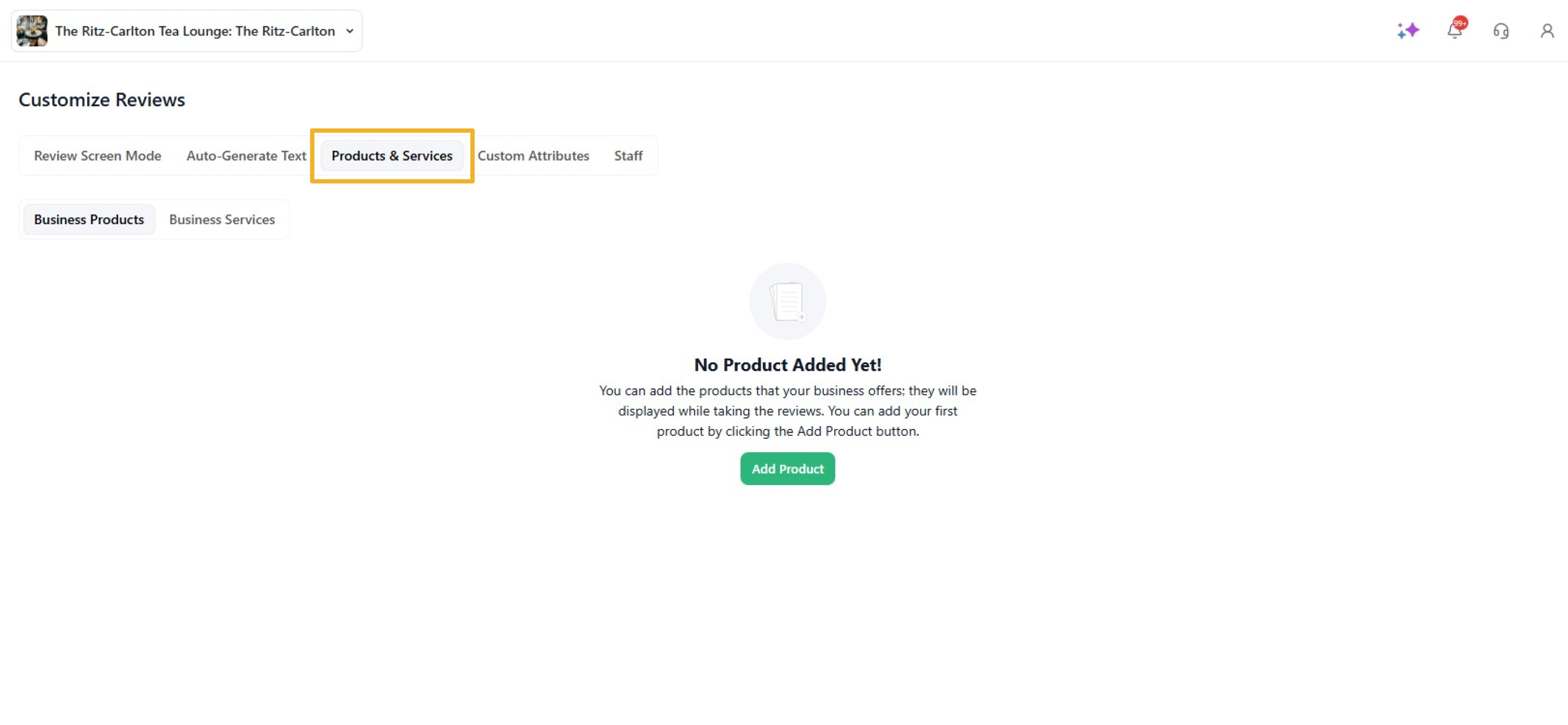Go to Custom Attributes tab
The height and width of the screenshot is (725, 1568).
click(x=532, y=156)
